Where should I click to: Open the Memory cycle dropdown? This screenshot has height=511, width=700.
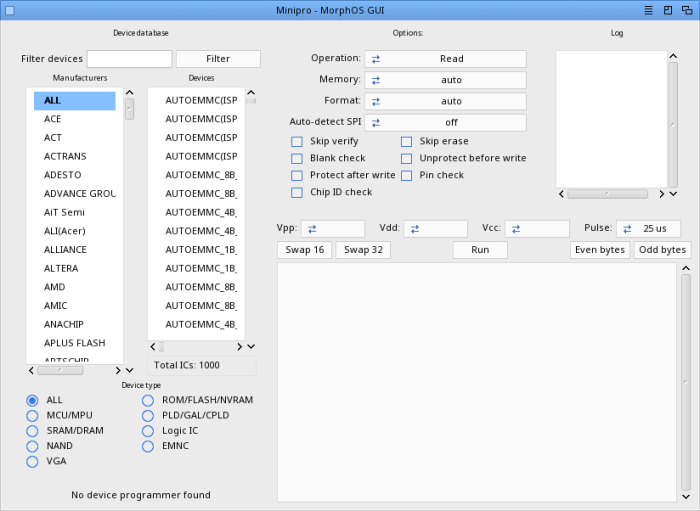coord(446,80)
